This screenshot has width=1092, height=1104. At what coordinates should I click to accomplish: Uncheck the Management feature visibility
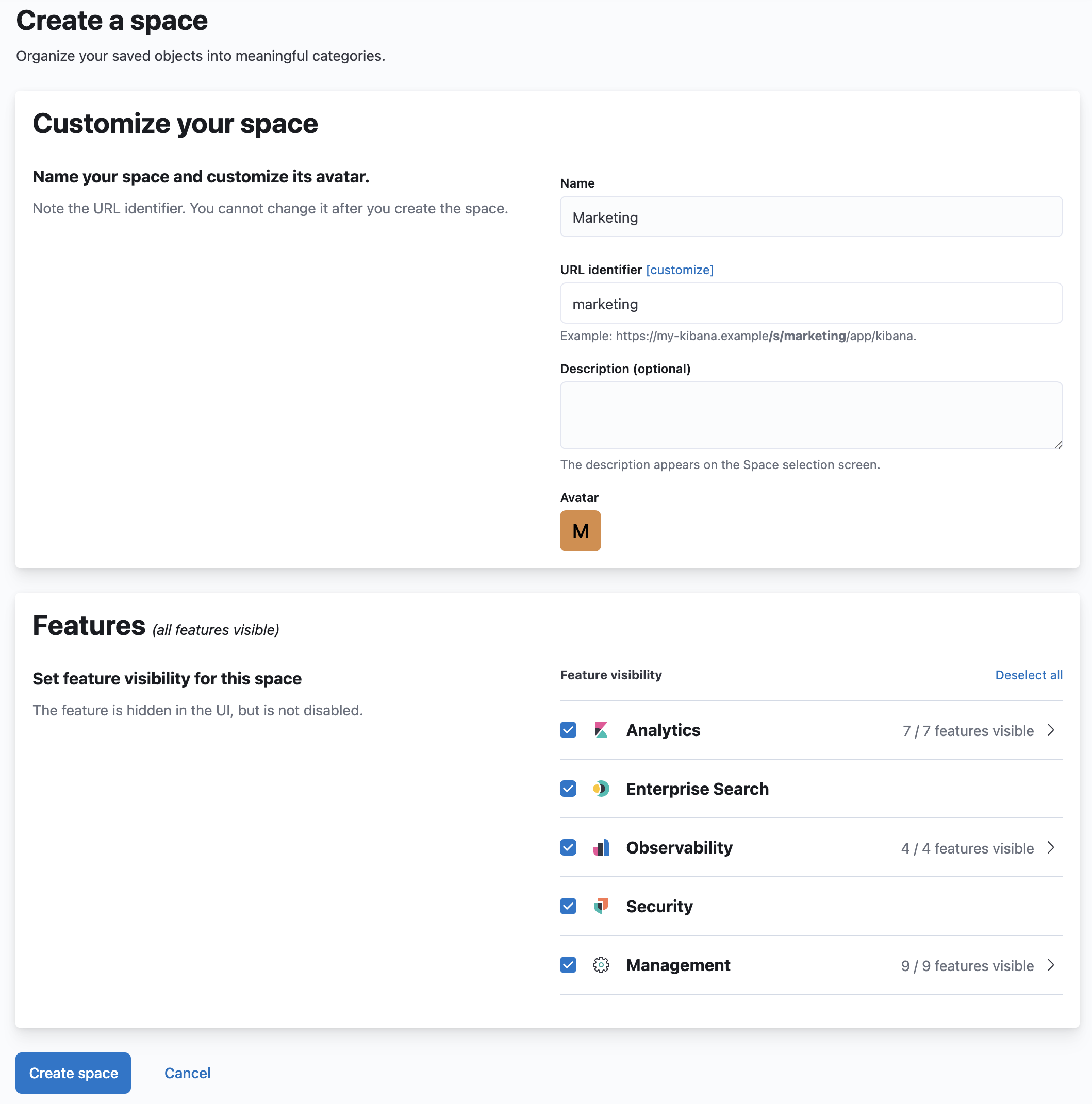tap(568, 965)
